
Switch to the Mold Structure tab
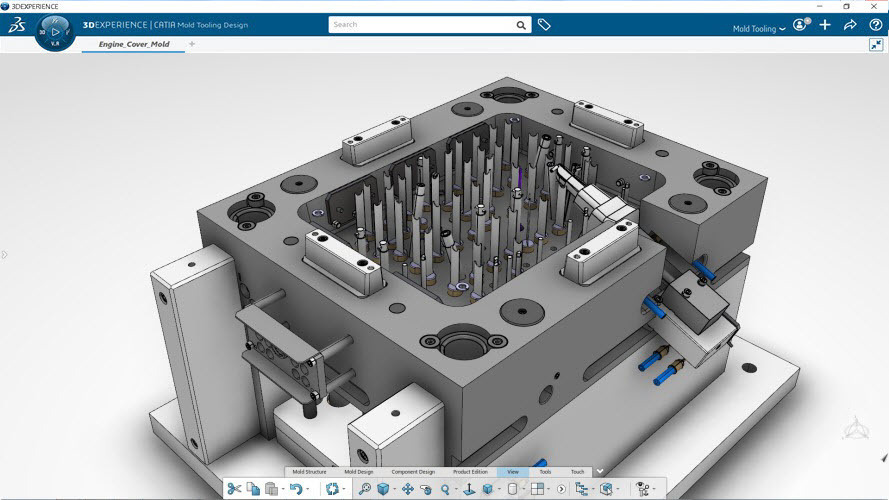[309, 471]
